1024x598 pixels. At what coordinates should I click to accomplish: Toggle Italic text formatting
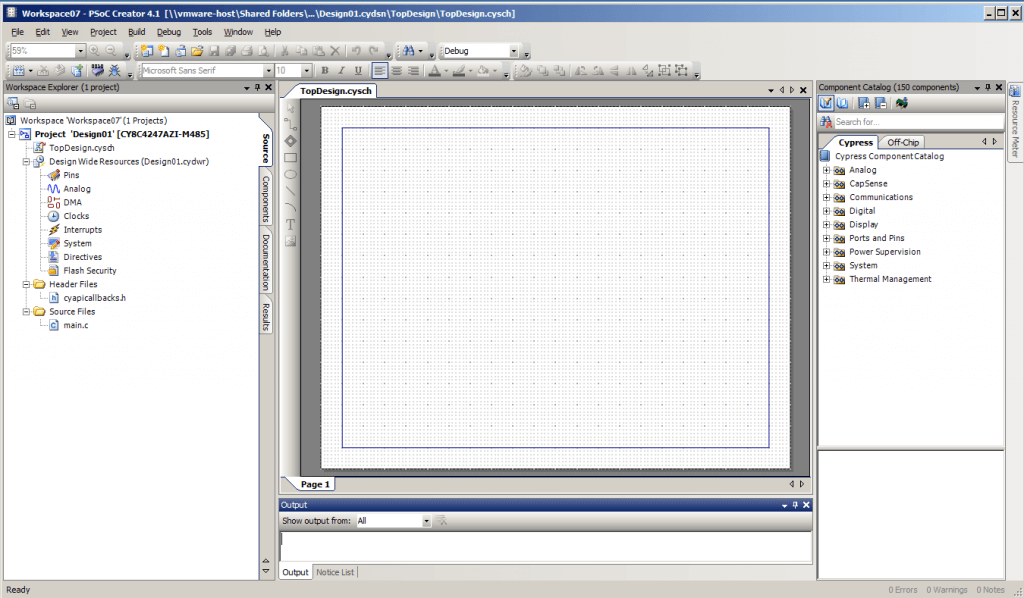tap(341, 71)
